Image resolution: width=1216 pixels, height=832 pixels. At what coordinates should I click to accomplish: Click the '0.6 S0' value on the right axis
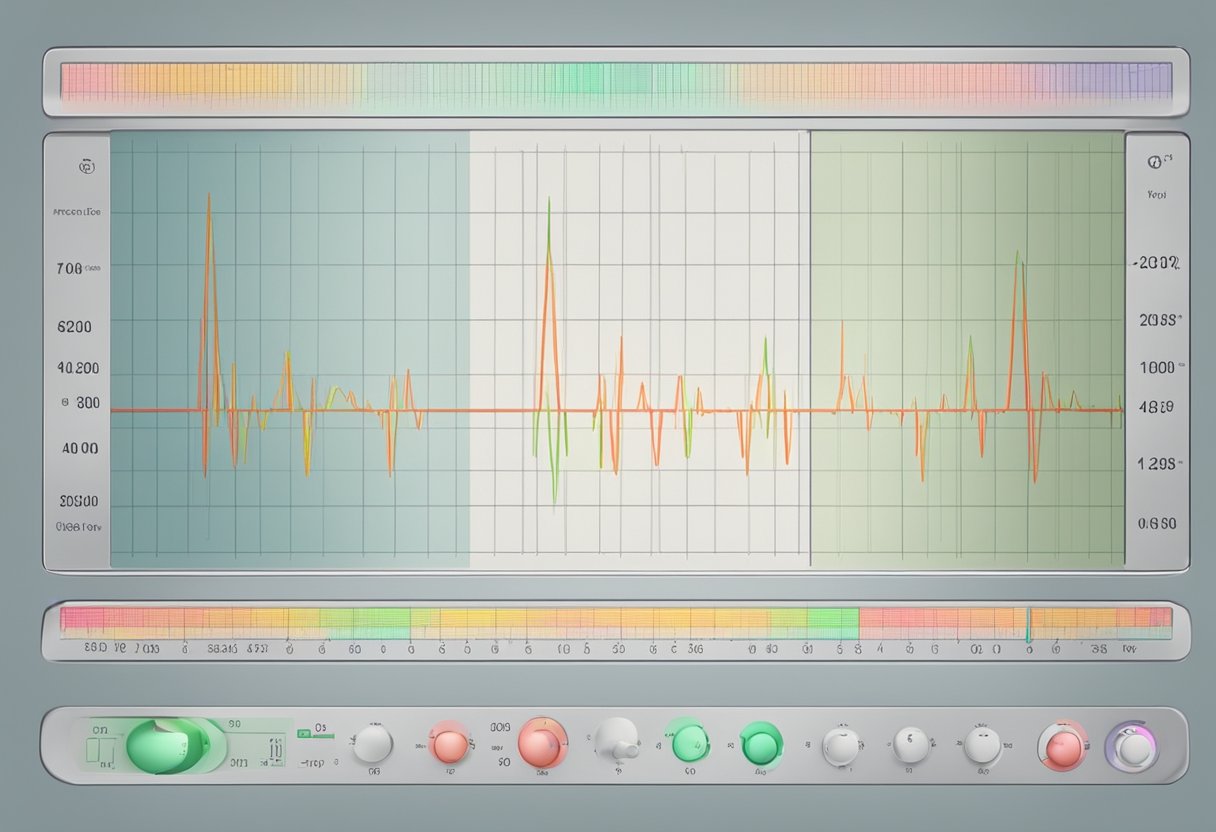pyautogui.click(x=1158, y=523)
